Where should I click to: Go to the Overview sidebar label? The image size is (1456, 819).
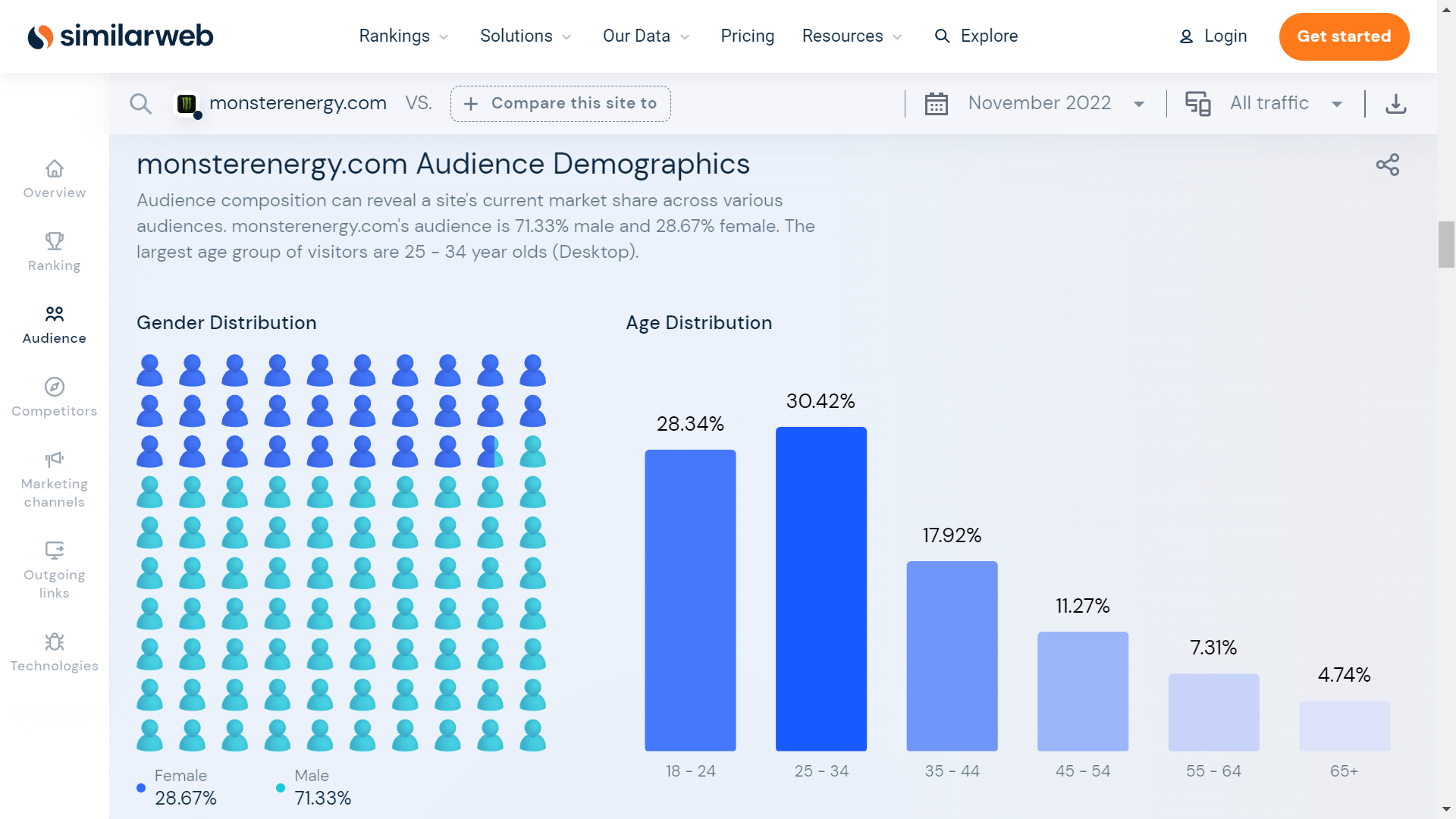[x=55, y=193]
